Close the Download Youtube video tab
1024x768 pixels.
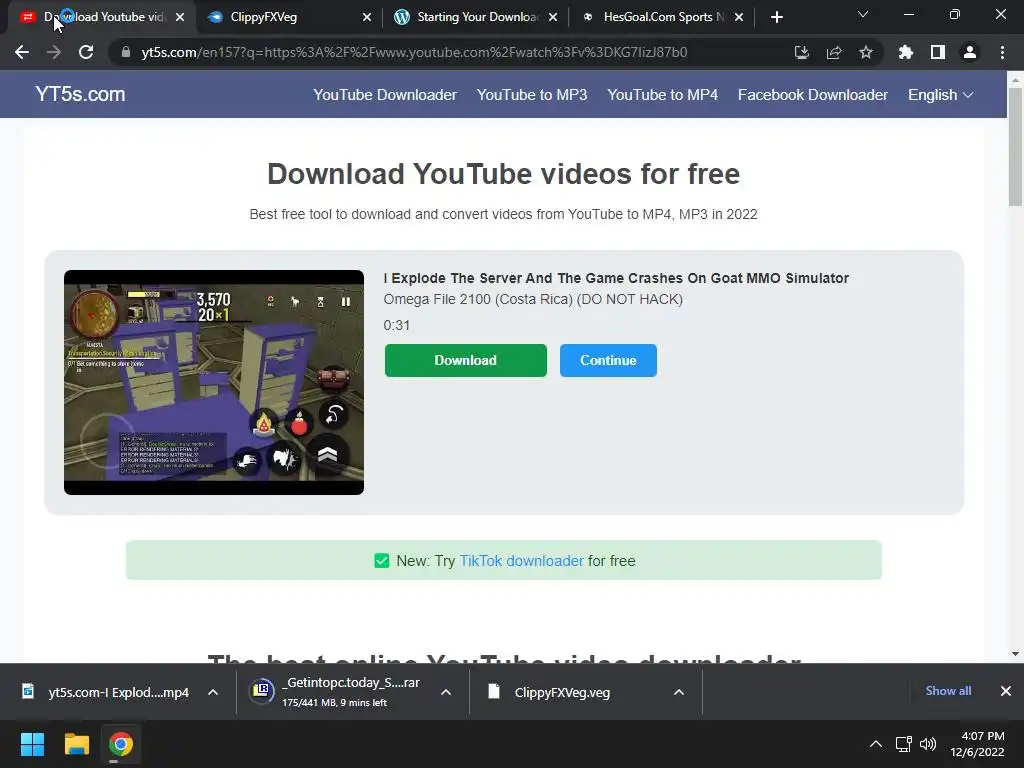(180, 17)
